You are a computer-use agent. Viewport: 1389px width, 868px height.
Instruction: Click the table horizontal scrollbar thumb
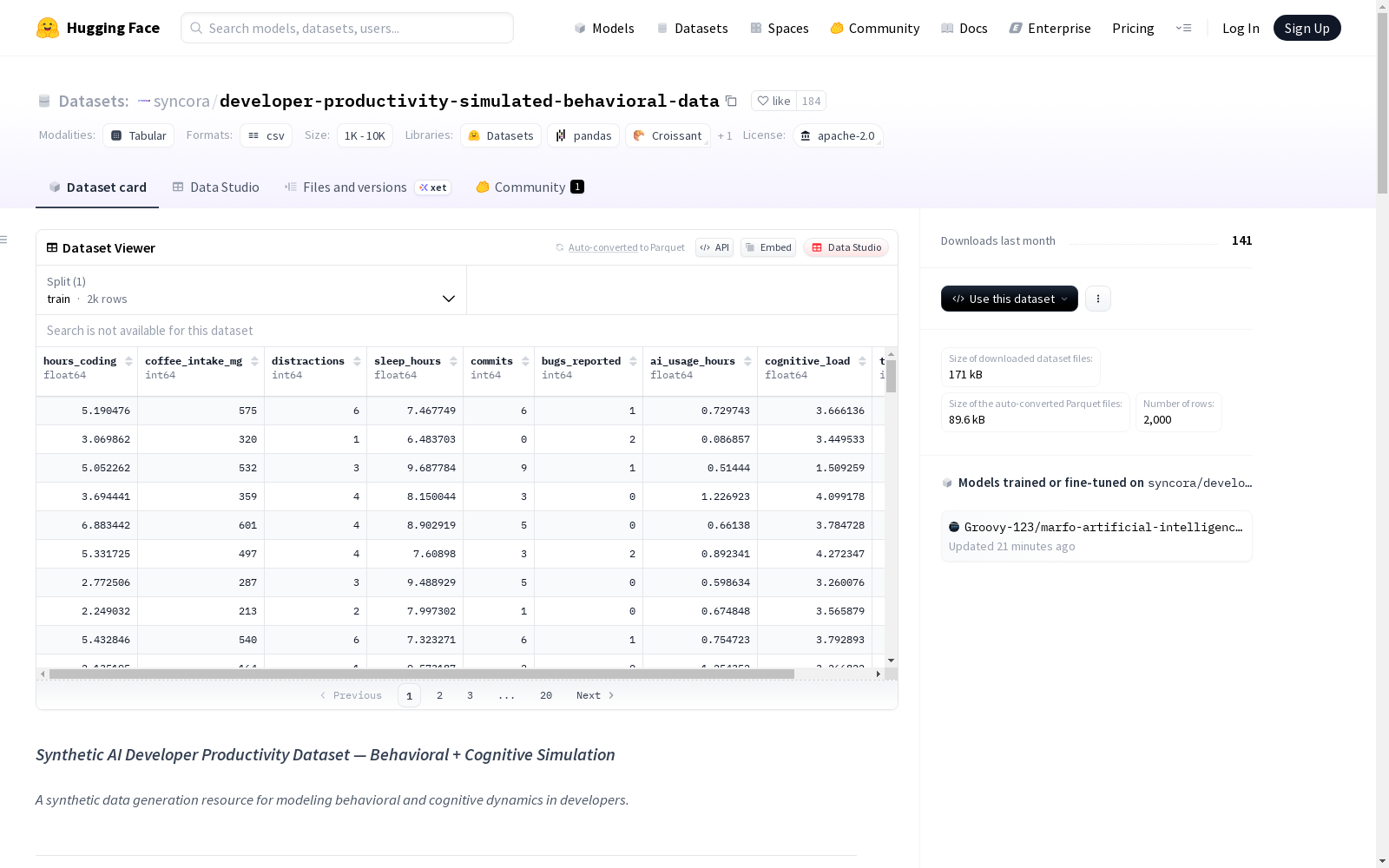point(422,674)
